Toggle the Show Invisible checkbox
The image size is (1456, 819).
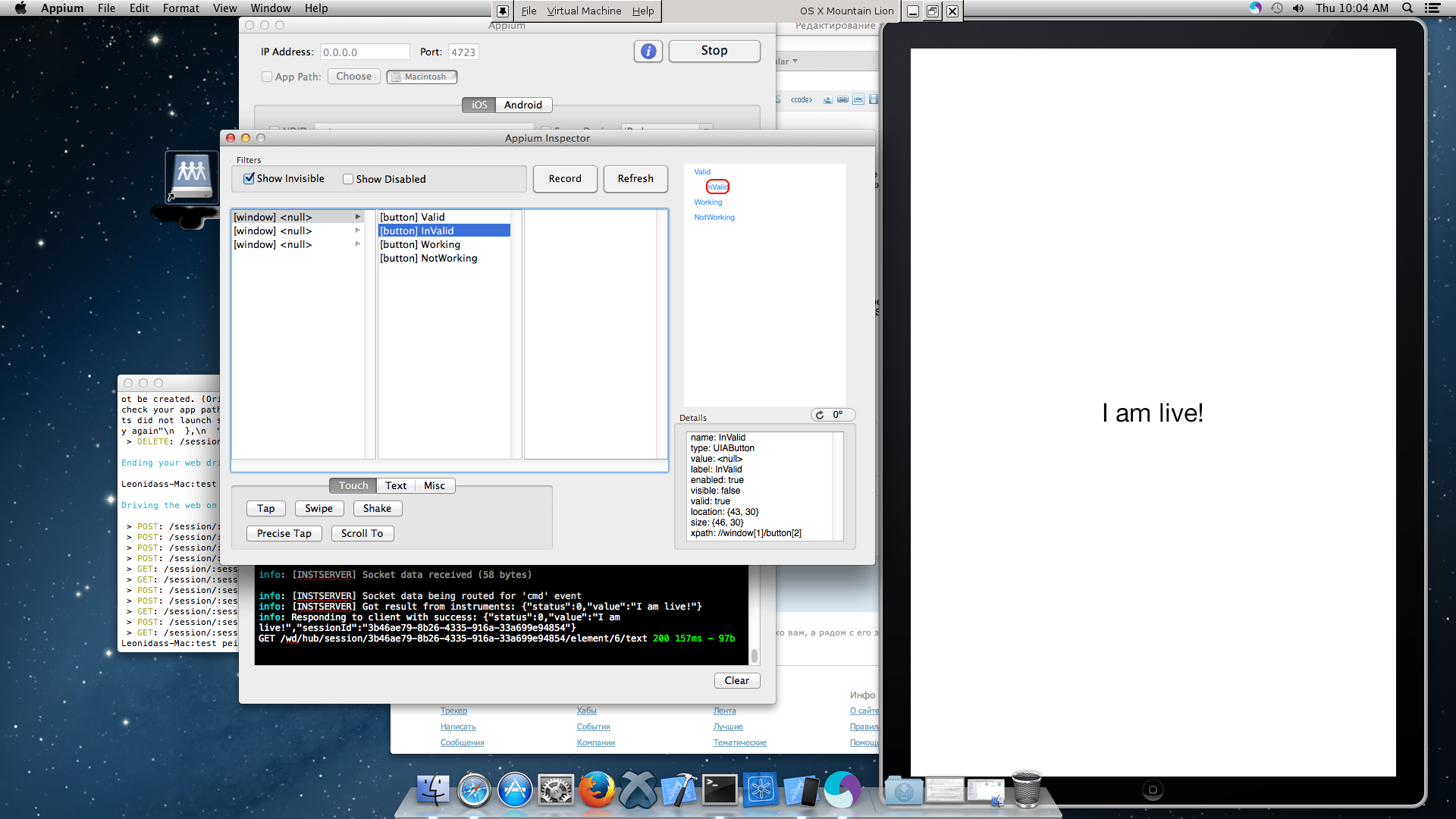point(248,179)
